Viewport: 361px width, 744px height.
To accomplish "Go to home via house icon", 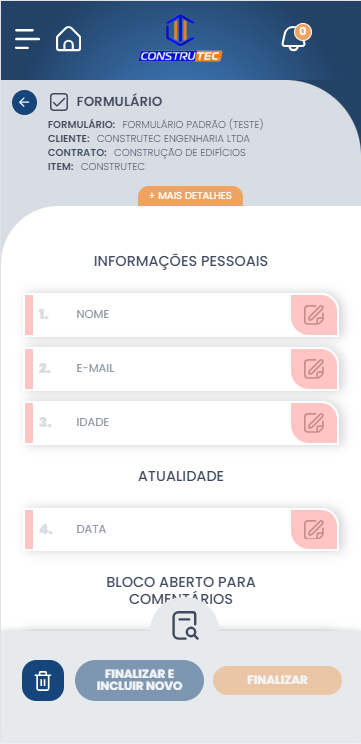I will coord(69,38).
